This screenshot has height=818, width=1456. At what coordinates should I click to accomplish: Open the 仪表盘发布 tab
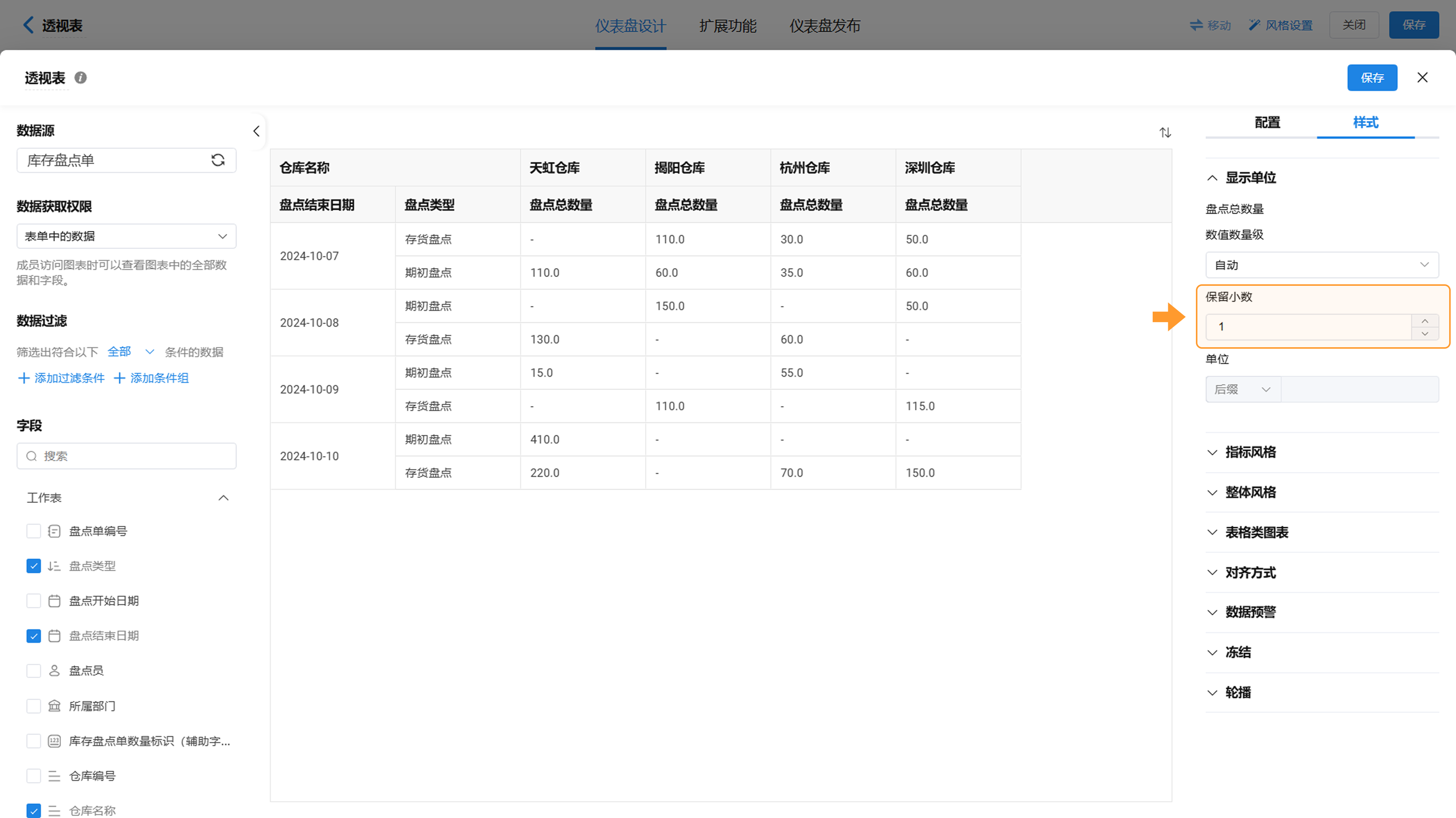825,25
